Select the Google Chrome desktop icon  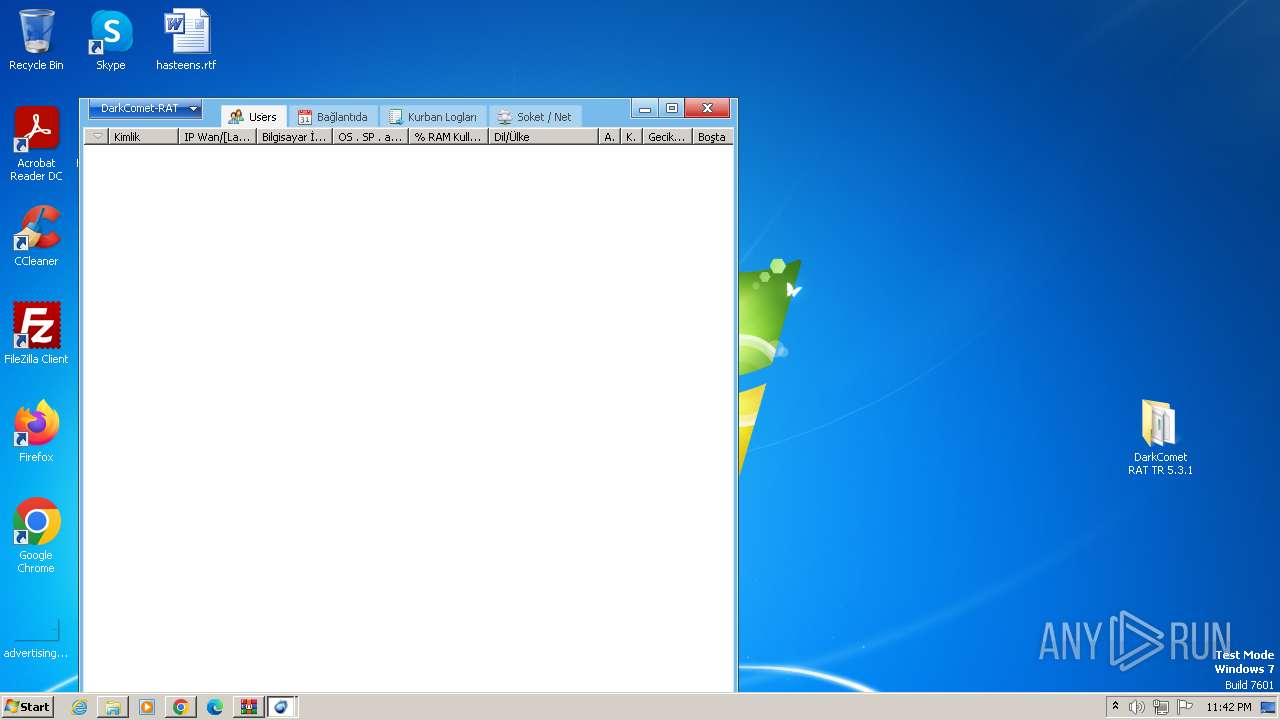(36, 536)
